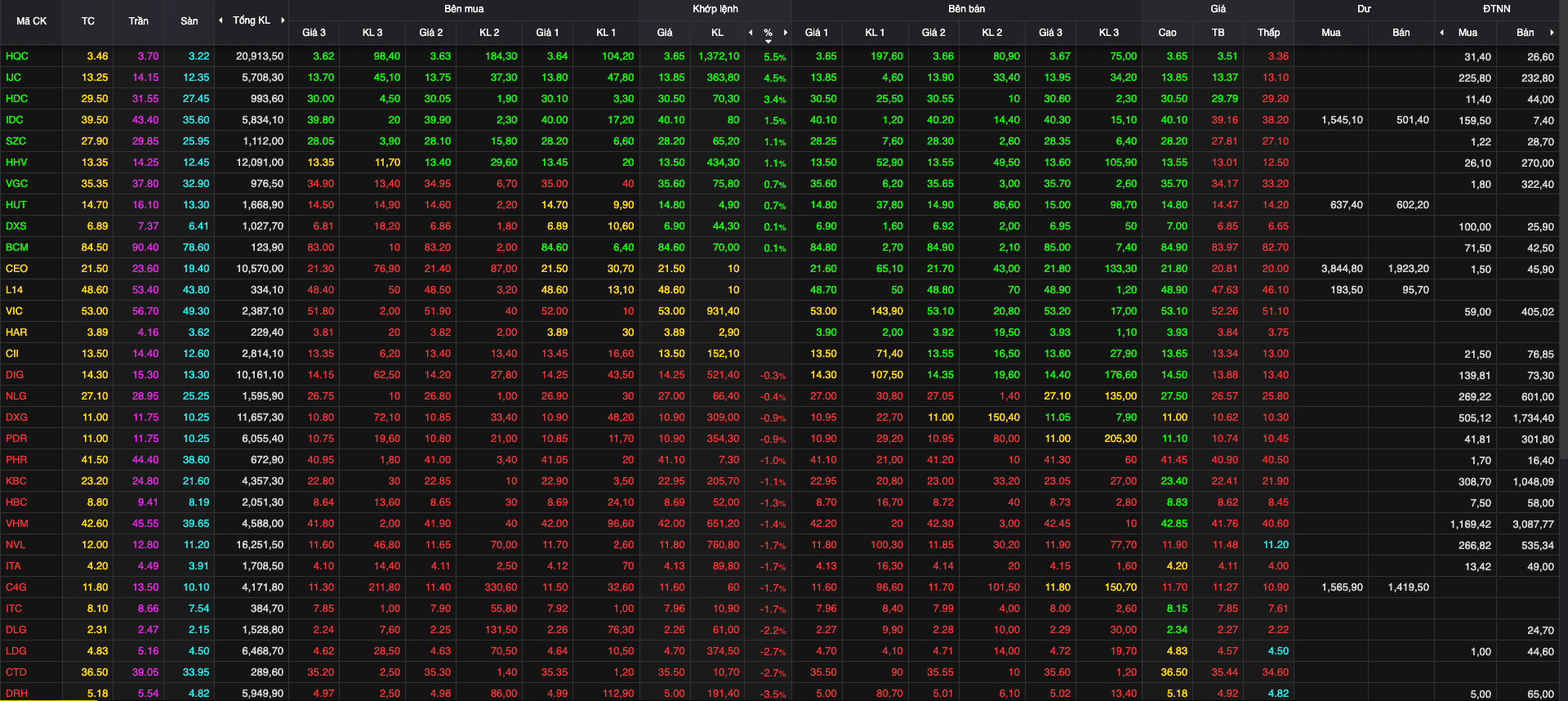This screenshot has height=701, width=1568.
Task: Open DXG ticker symbol
Action: (16, 417)
